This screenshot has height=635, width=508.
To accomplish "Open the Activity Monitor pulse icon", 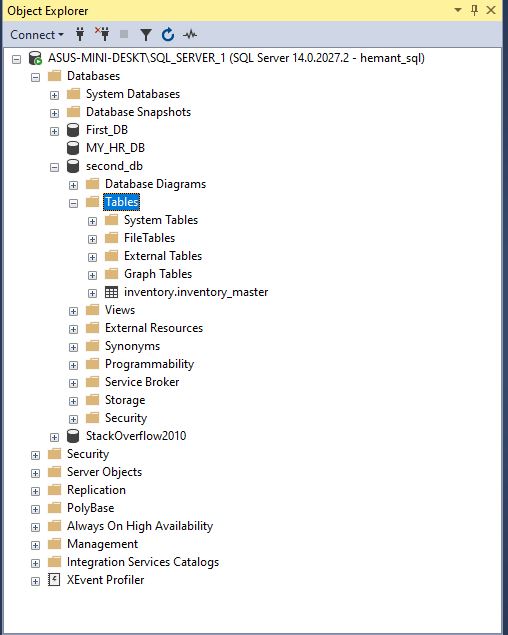I will [x=190, y=35].
